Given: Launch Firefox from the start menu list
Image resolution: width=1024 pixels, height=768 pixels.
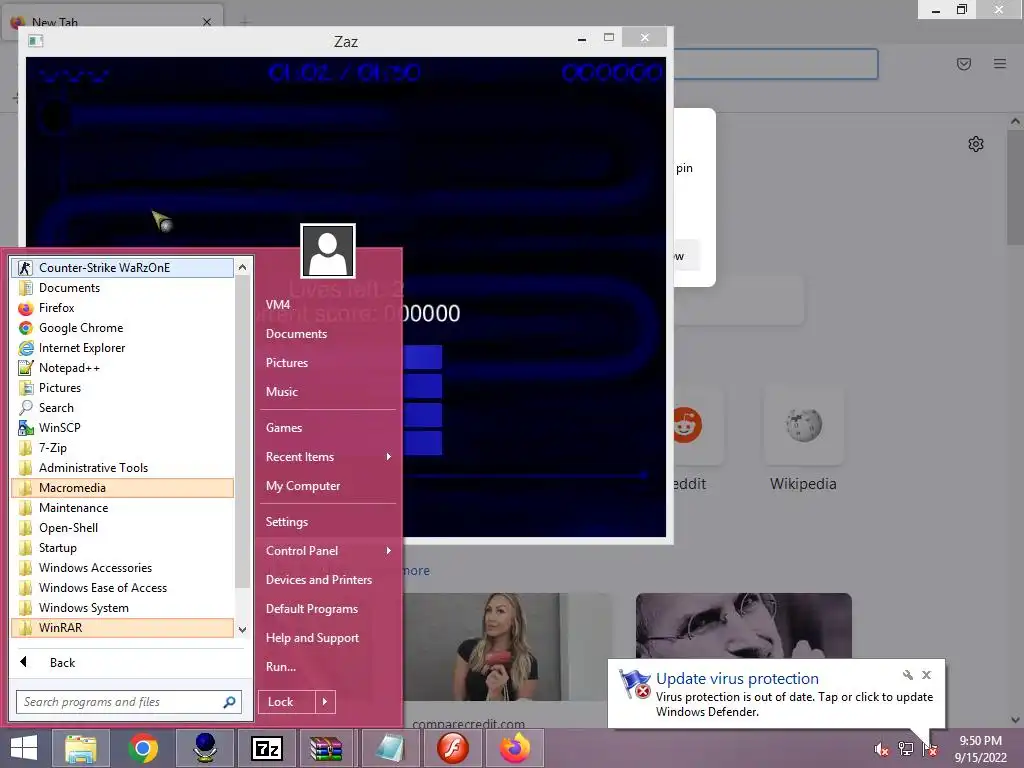Looking at the screenshot, I should 122,308.
